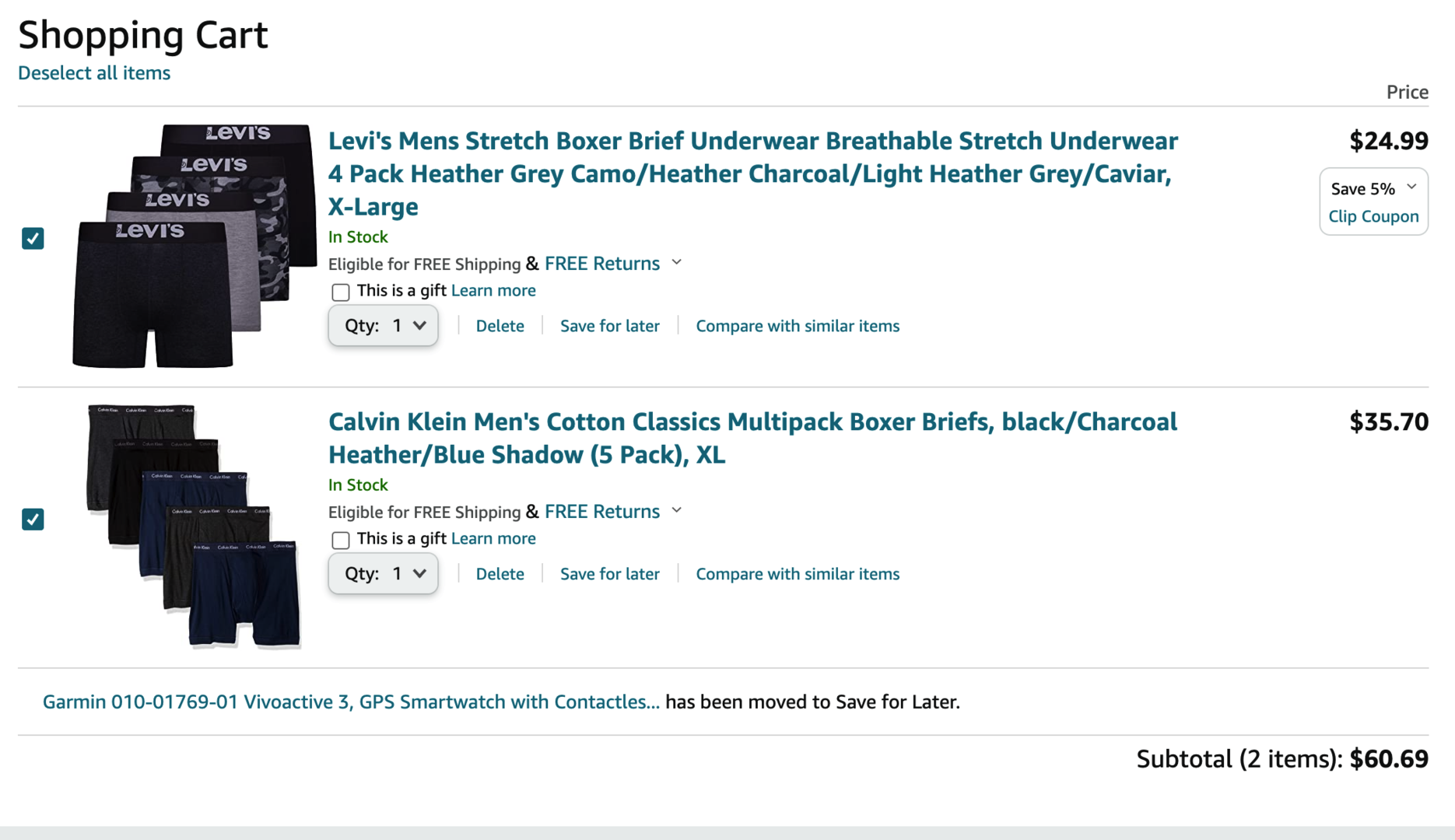Open the Garmin Vivoactive 3 smartwatch link

pos(351,702)
